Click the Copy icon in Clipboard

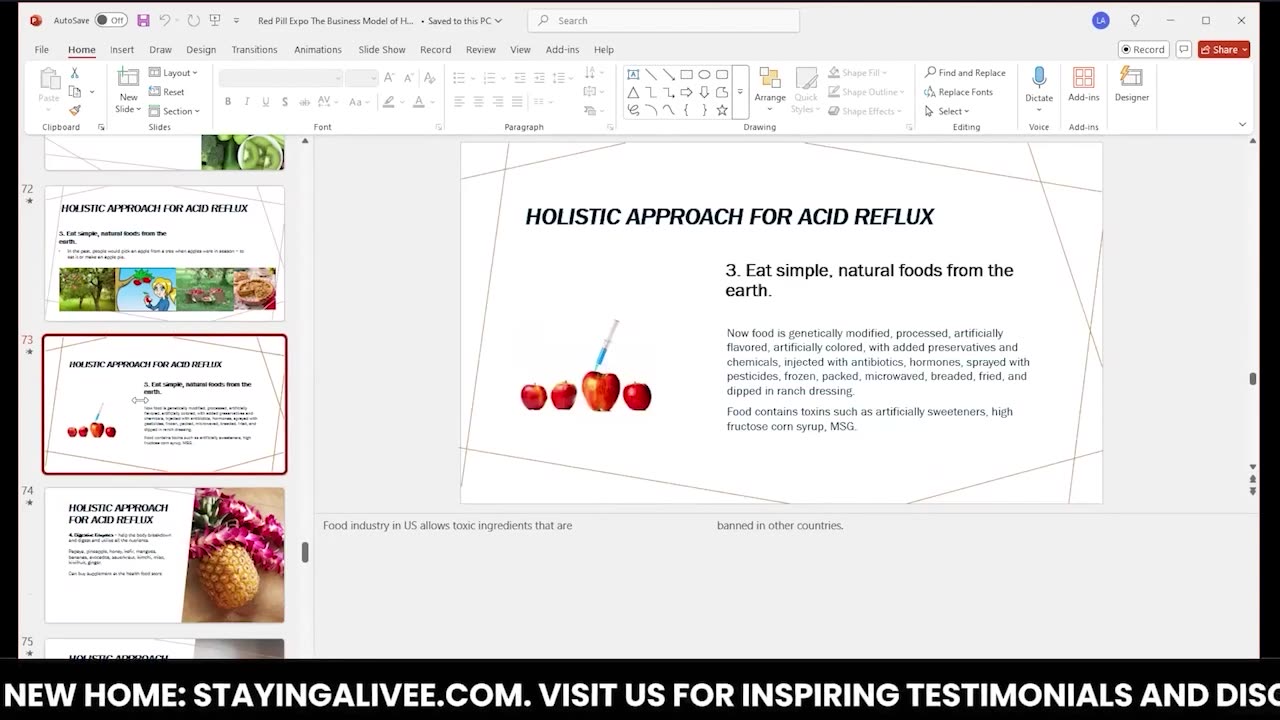tap(74, 91)
